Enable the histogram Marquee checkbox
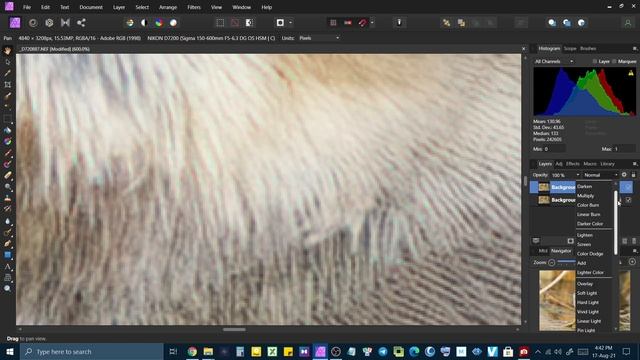 [614, 61]
